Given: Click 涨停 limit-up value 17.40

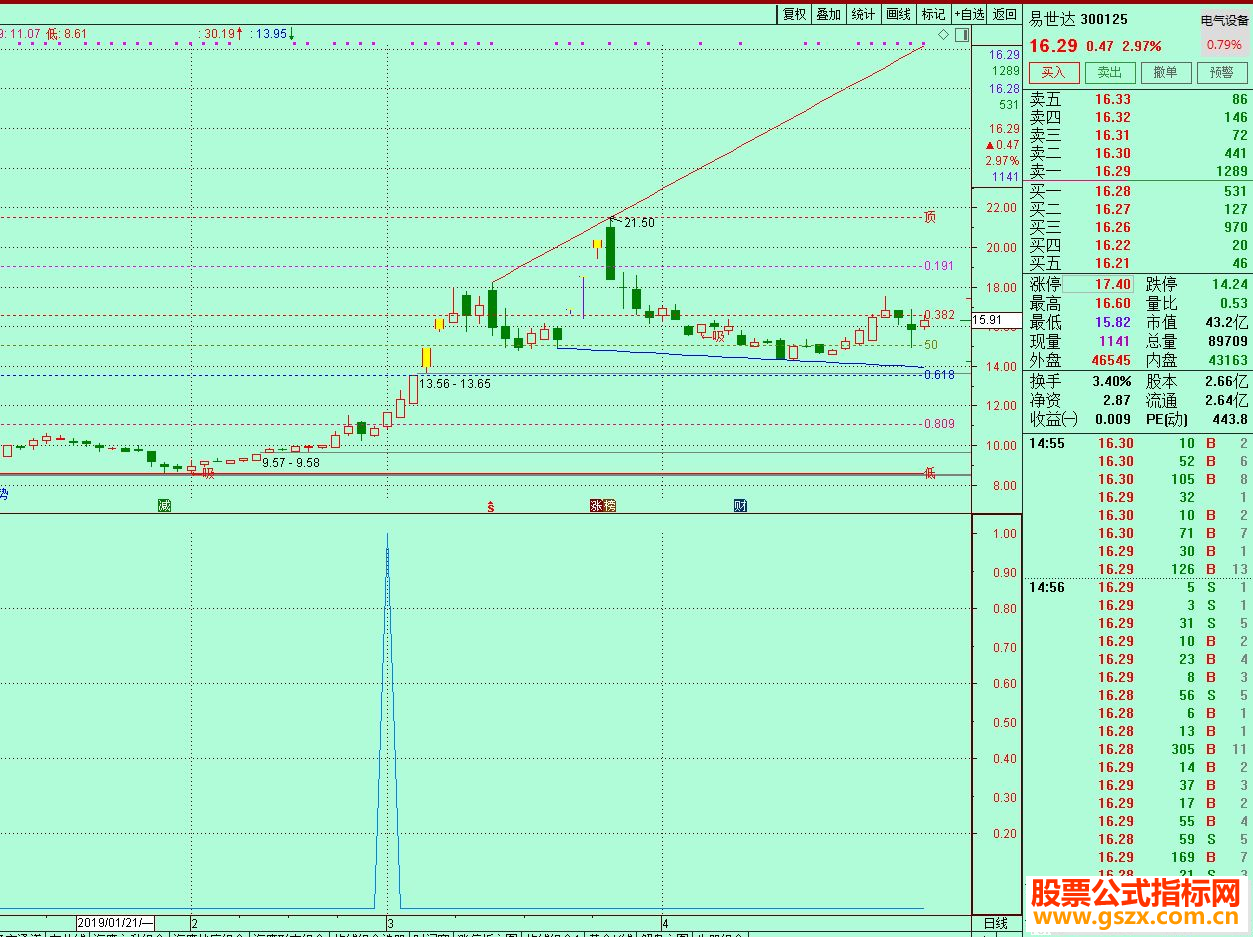Looking at the screenshot, I should [1112, 284].
